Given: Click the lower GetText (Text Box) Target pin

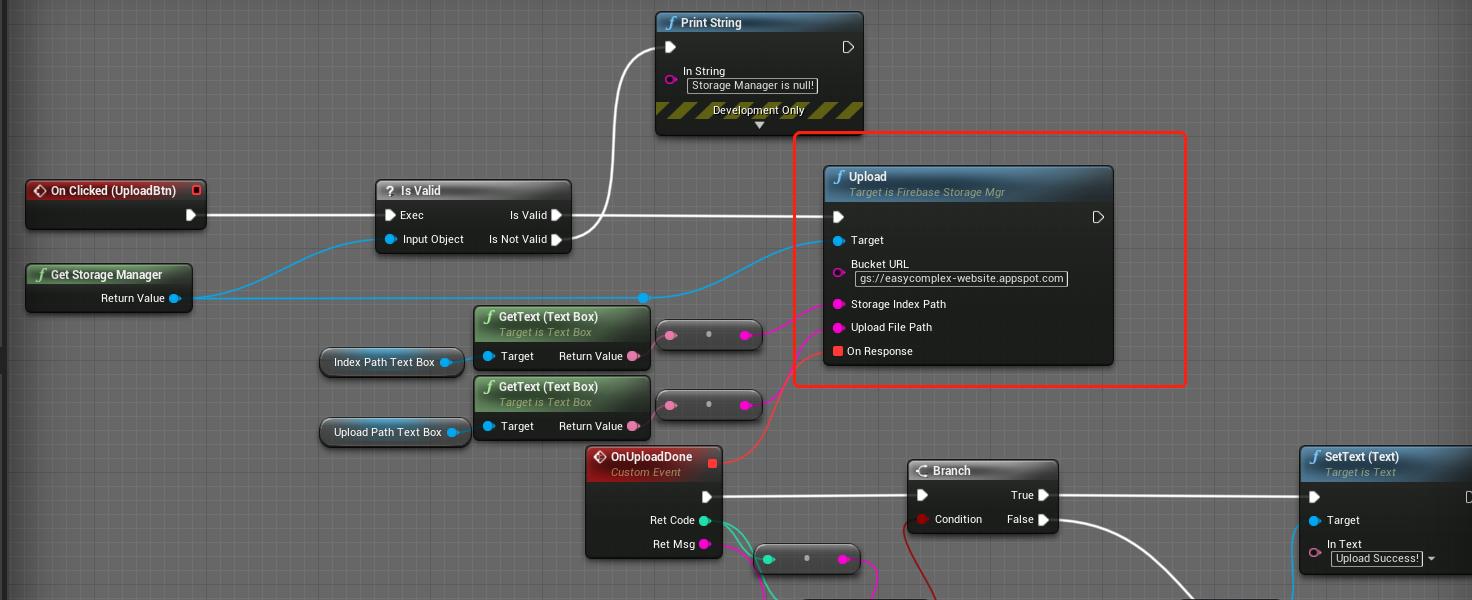Looking at the screenshot, I should click(488, 426).
